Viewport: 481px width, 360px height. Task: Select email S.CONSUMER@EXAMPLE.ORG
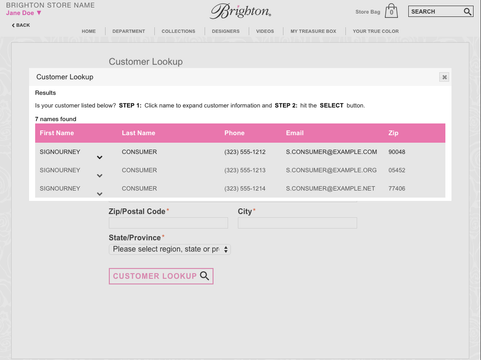(x=331, y=170)
